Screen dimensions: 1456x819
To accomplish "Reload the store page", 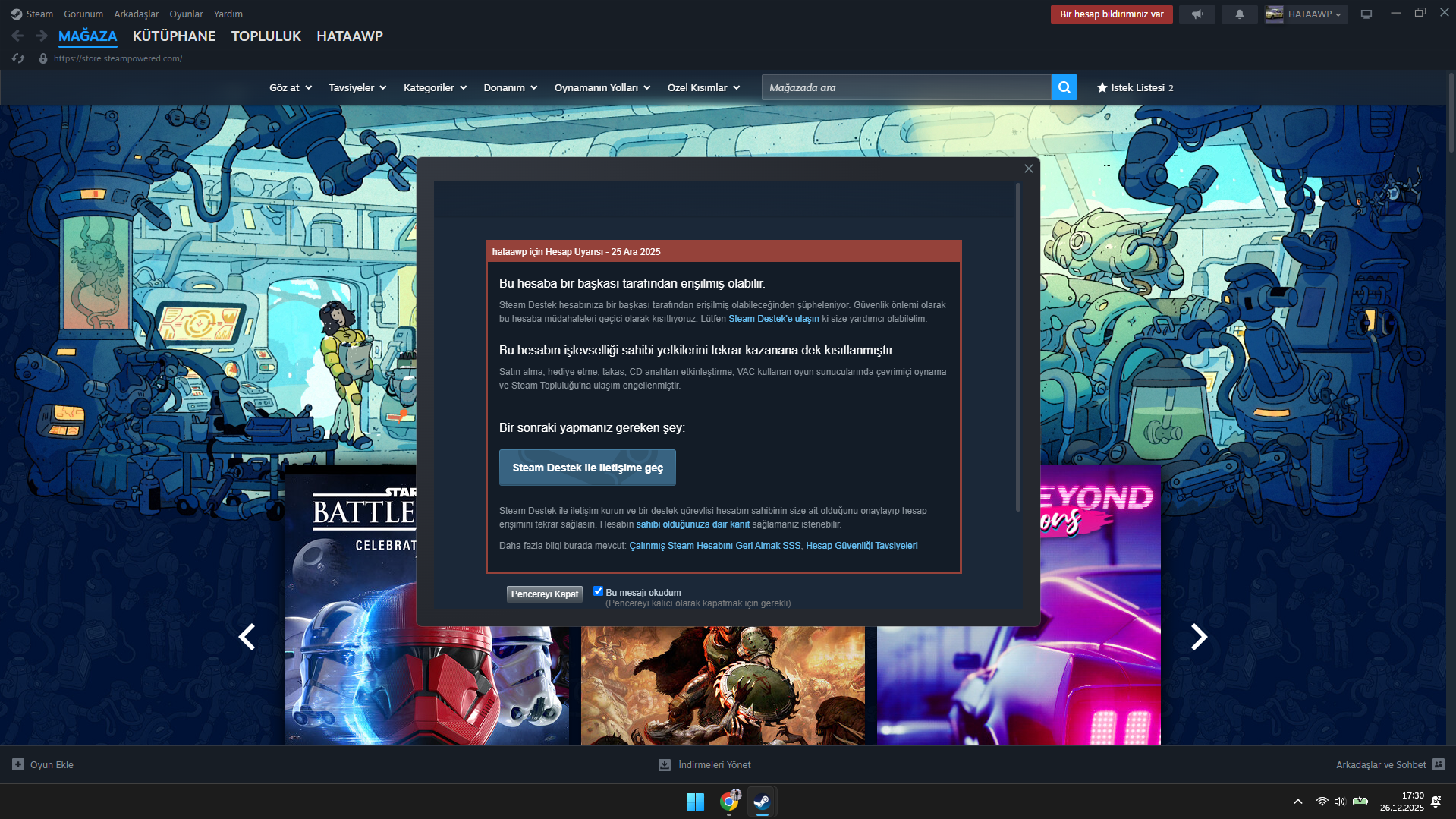I will tap(18, 58).
